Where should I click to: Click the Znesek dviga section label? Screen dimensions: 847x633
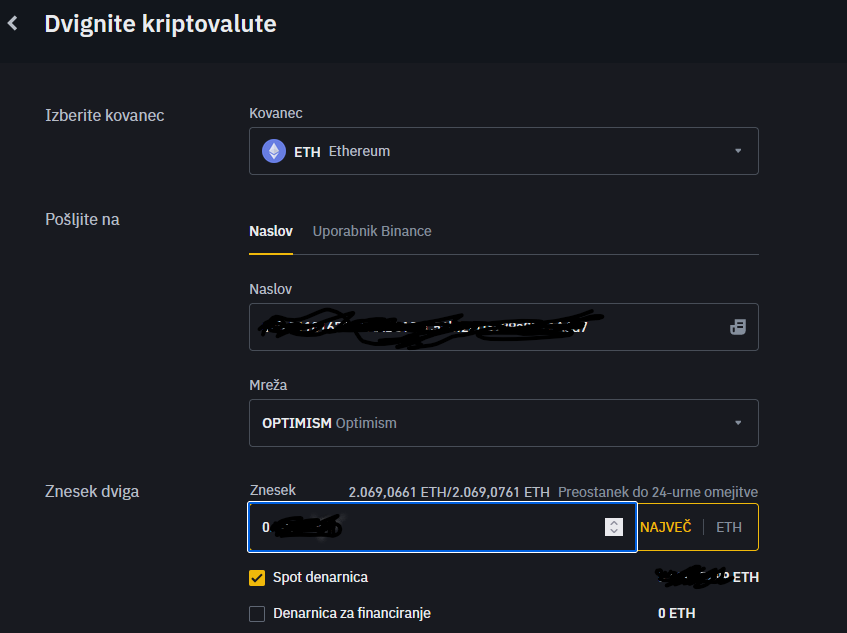point(92,491)
